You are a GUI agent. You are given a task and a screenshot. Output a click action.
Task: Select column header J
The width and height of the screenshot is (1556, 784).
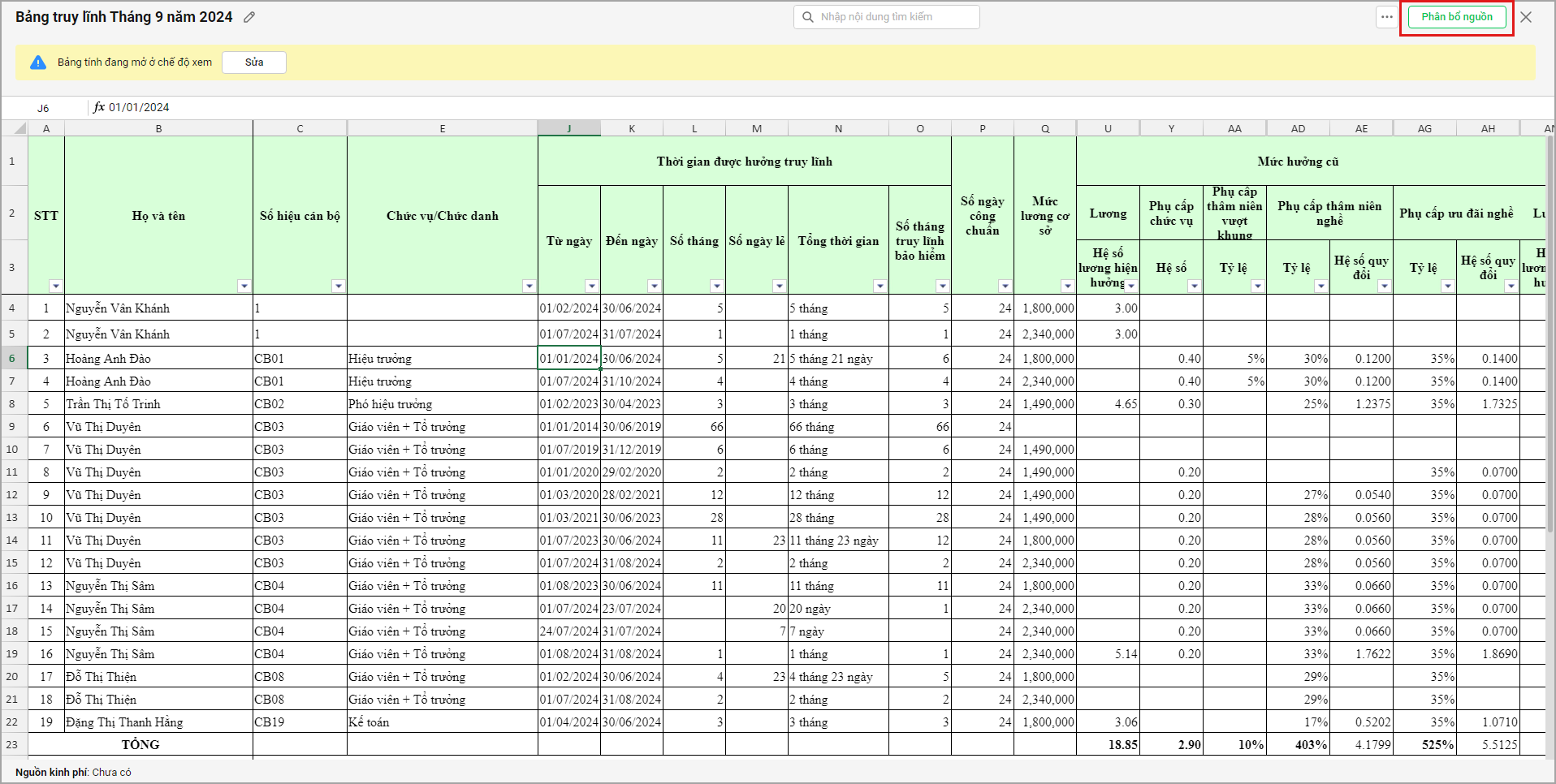point(568,128)
